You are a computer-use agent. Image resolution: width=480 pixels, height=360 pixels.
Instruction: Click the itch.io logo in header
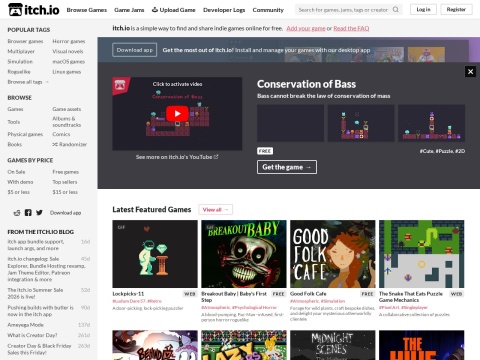tap(34, 10)
